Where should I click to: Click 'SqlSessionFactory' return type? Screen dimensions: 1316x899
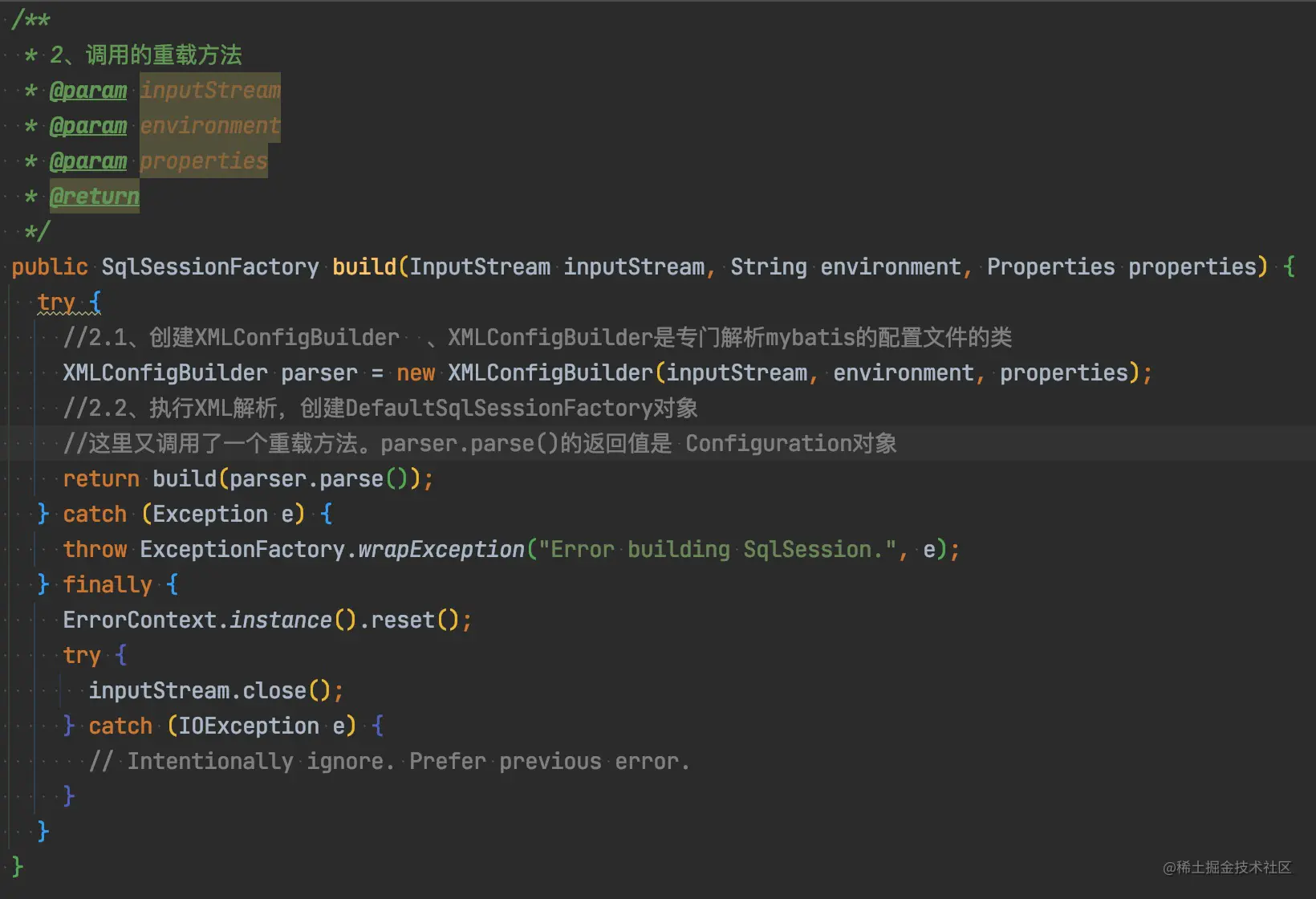(210, 266)
